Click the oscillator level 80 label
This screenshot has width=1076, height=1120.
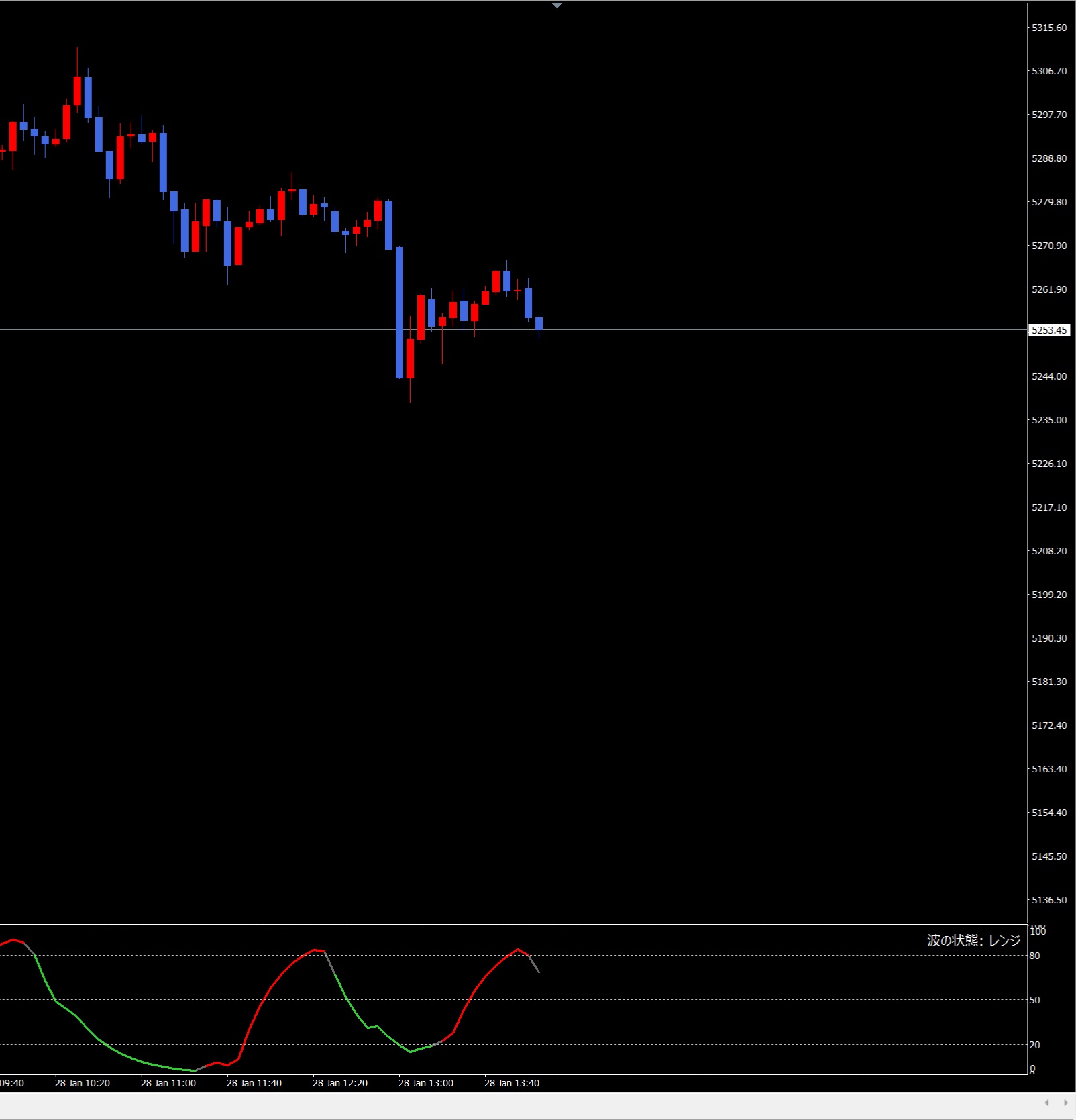tap(1035, 956)
